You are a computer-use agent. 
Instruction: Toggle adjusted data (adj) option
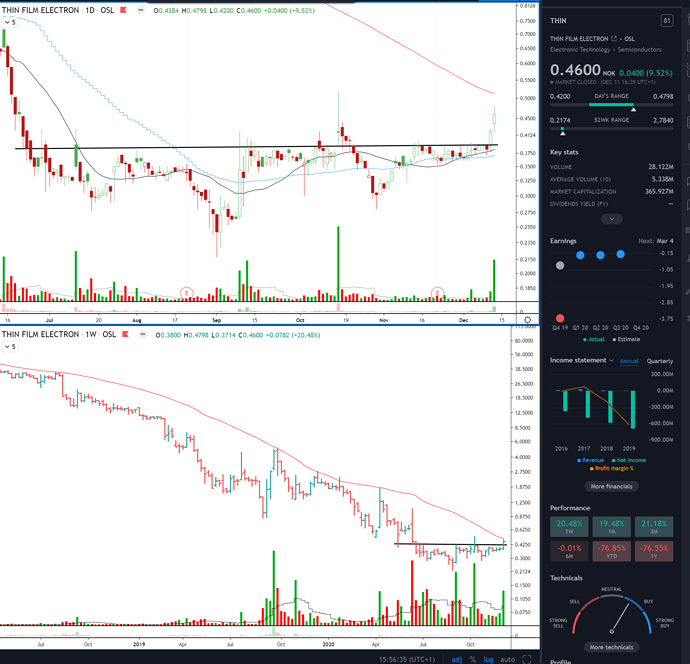click(457, 659)
